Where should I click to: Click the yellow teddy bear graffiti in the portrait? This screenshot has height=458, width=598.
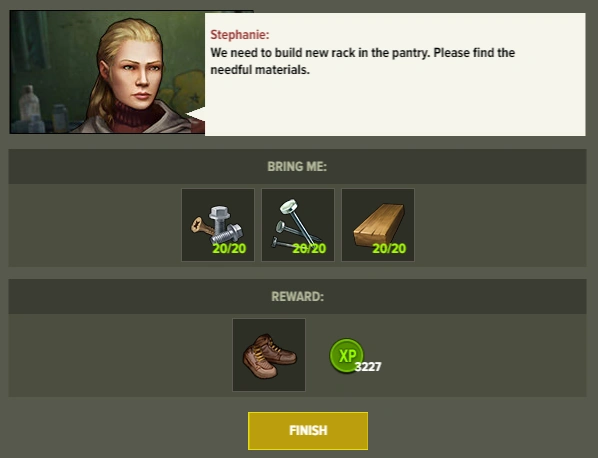click(x=190, y=90)
